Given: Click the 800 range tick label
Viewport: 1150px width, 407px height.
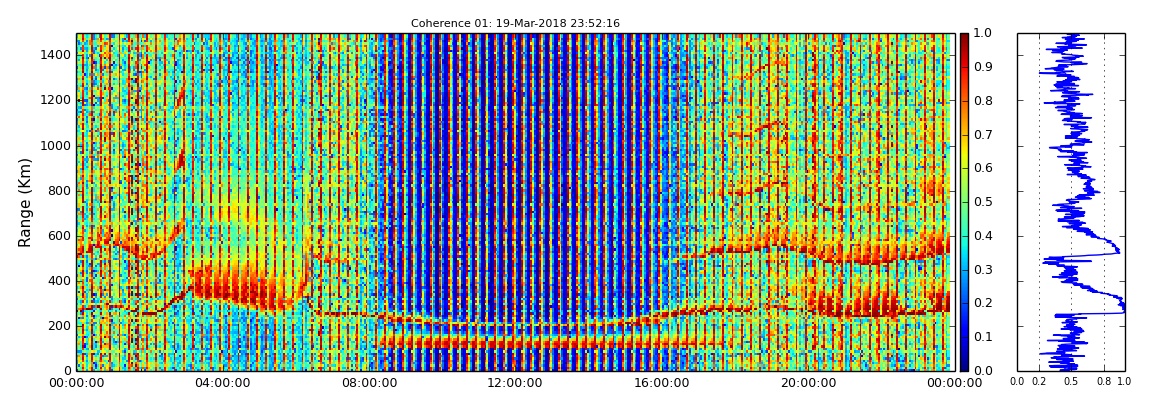Looking at the screenshot, I should click(59, 191).
